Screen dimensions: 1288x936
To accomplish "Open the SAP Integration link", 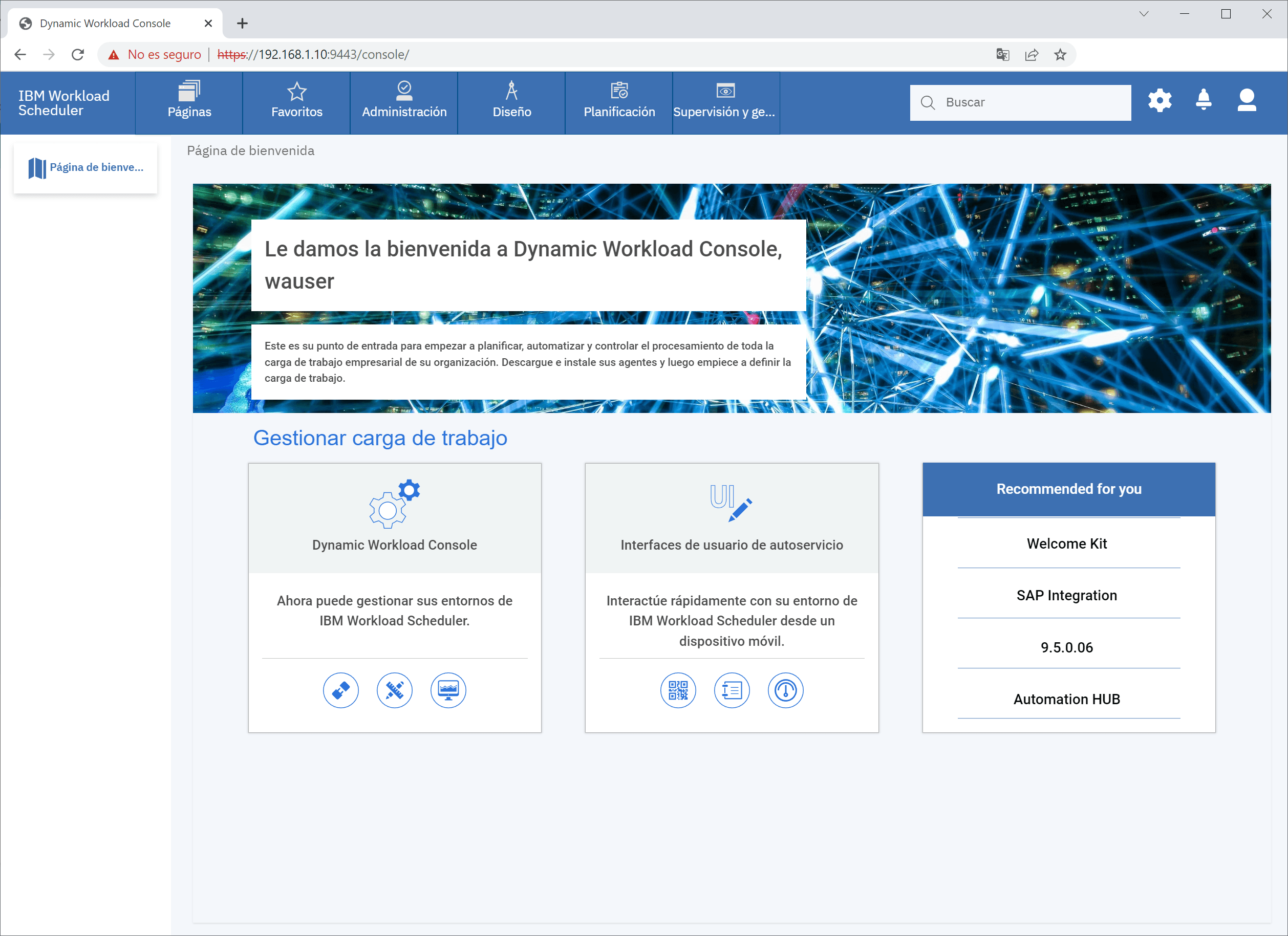I will (x=1067, y=596).
